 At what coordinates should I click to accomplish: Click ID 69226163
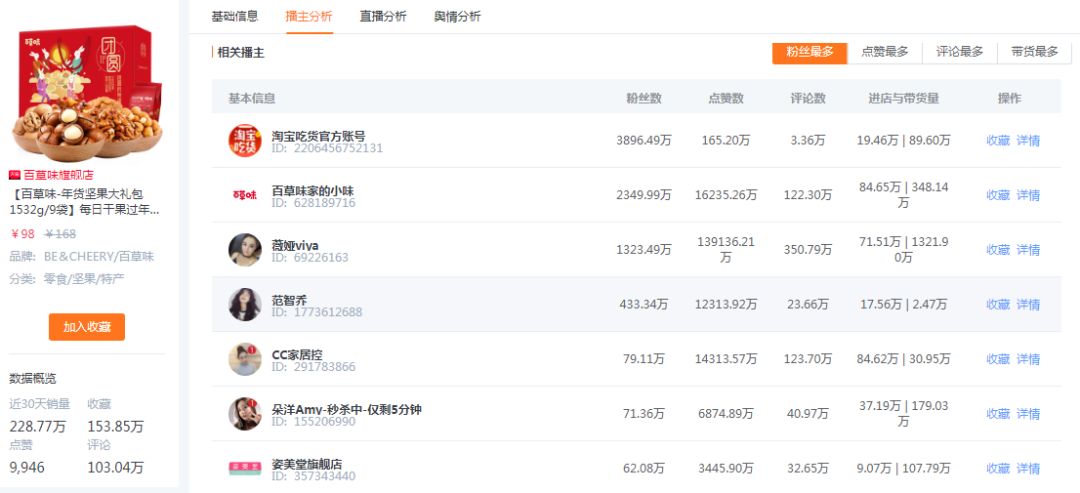coord(310,258)
